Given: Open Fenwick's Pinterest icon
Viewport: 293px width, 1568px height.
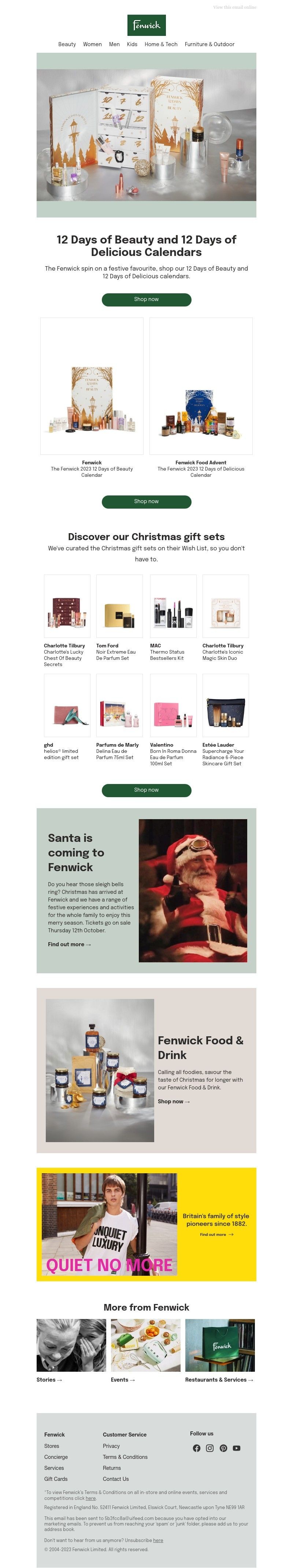Looking at the screenshot, I should click(x=223, y=1448).
